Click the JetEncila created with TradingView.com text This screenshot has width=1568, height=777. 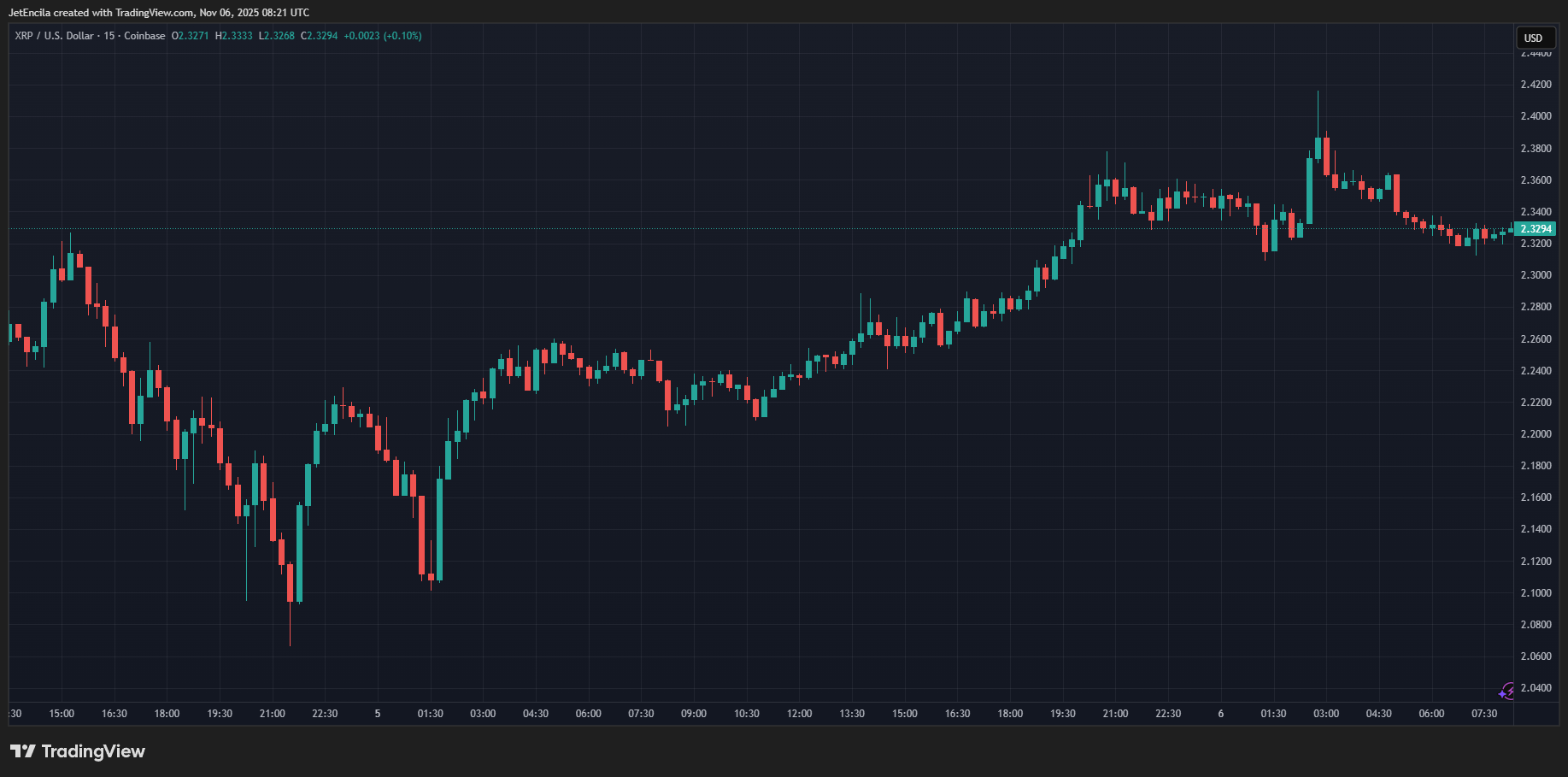[x=159, y=13]
